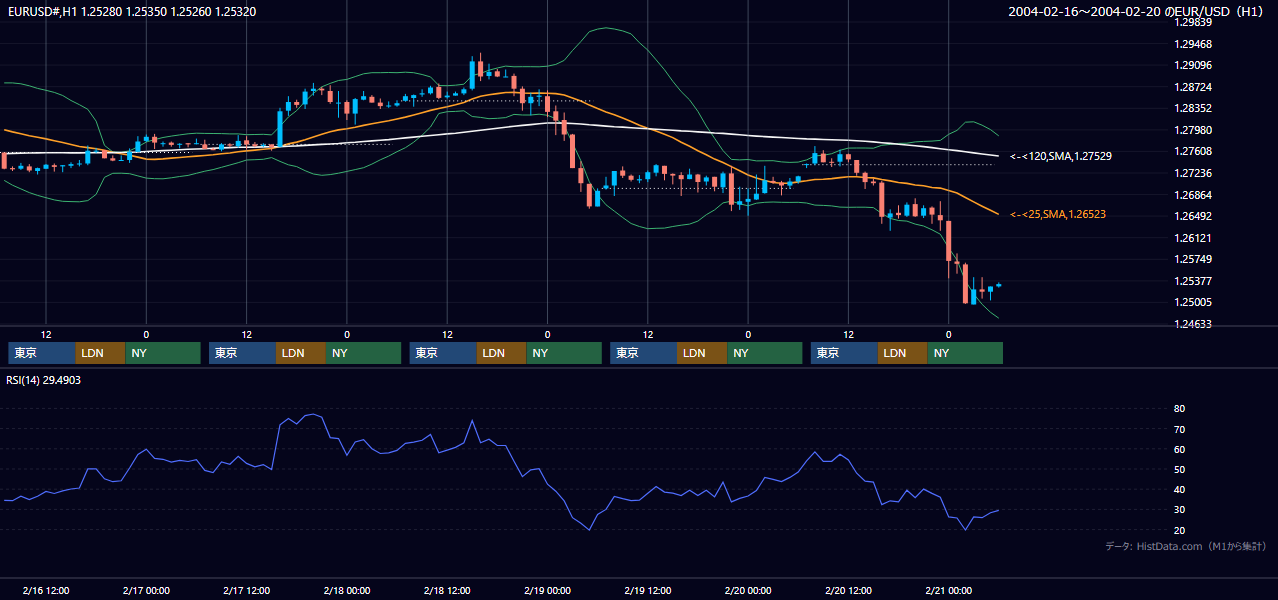Click price axis label 1.28352
1278x600 pixels.
pos(1193,108)
